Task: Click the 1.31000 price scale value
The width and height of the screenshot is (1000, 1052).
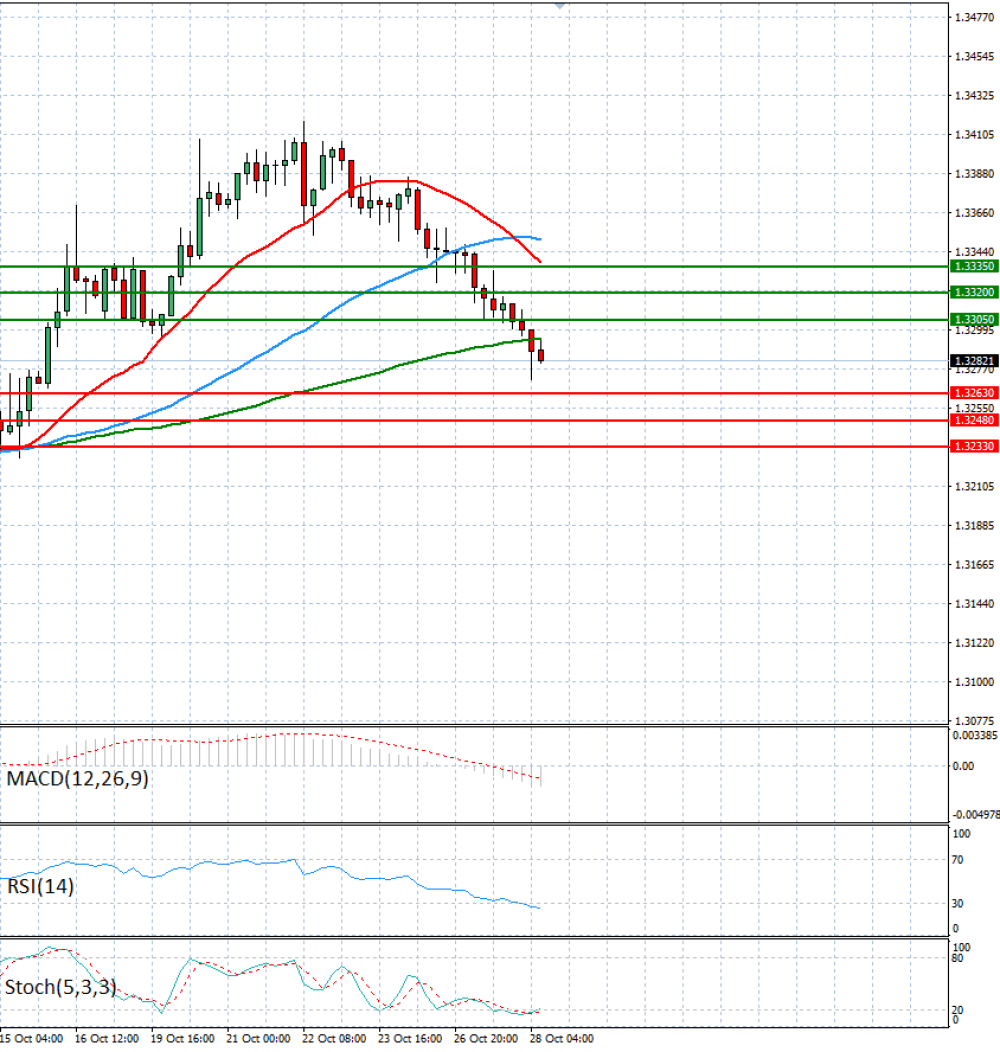Action: point(974,682)
